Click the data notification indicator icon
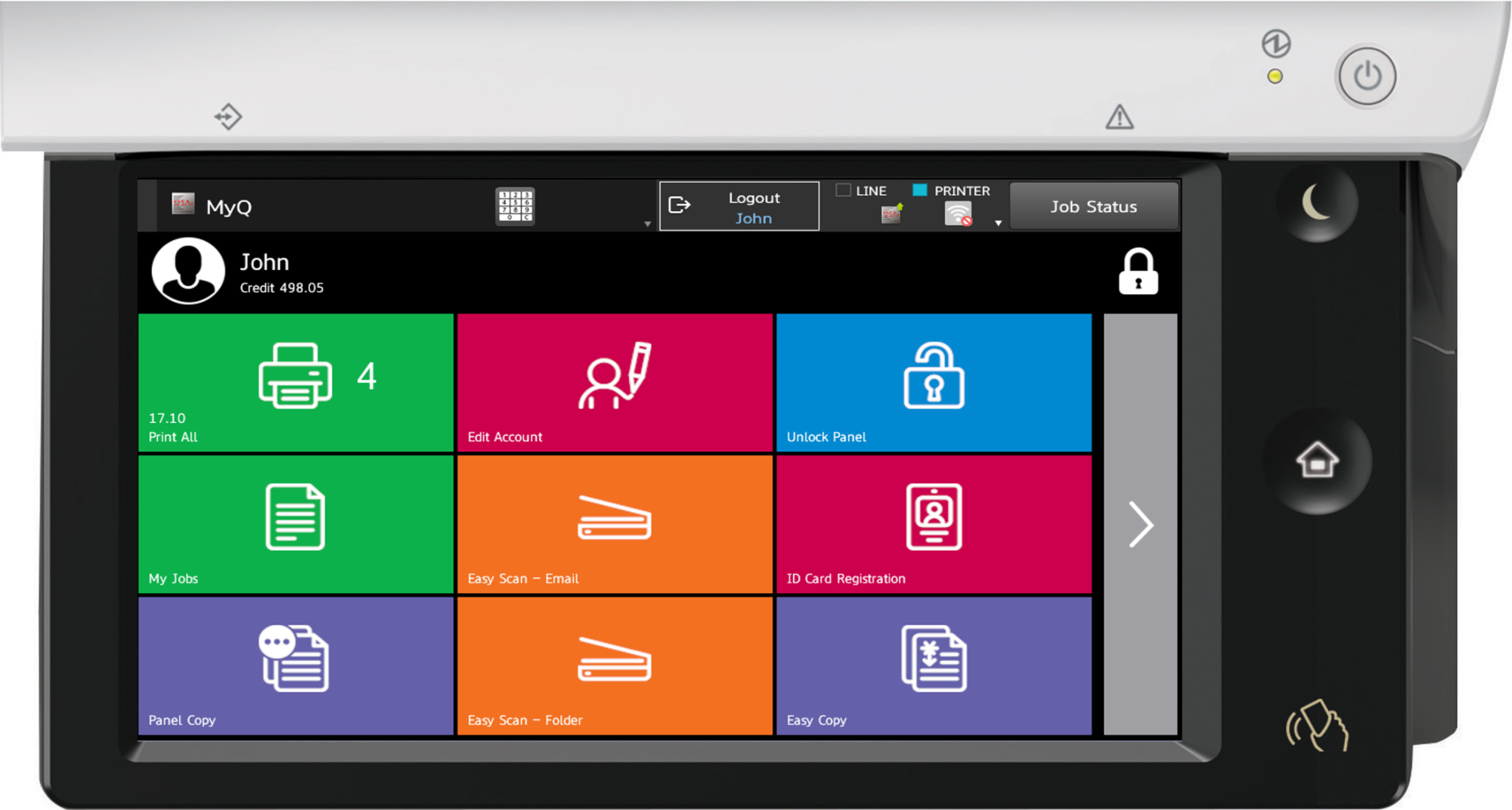This screenshot has width=1512, height=810. point(228,116)
